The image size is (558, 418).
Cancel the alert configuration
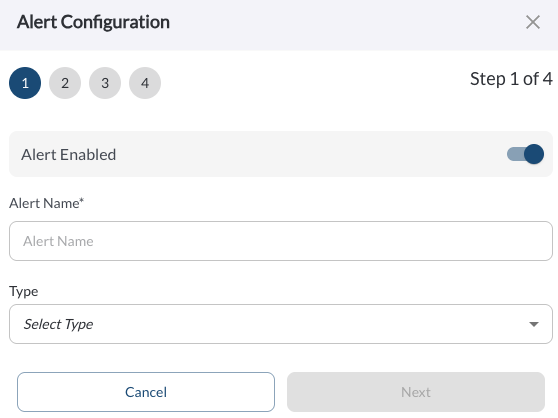tap(146, 392)
